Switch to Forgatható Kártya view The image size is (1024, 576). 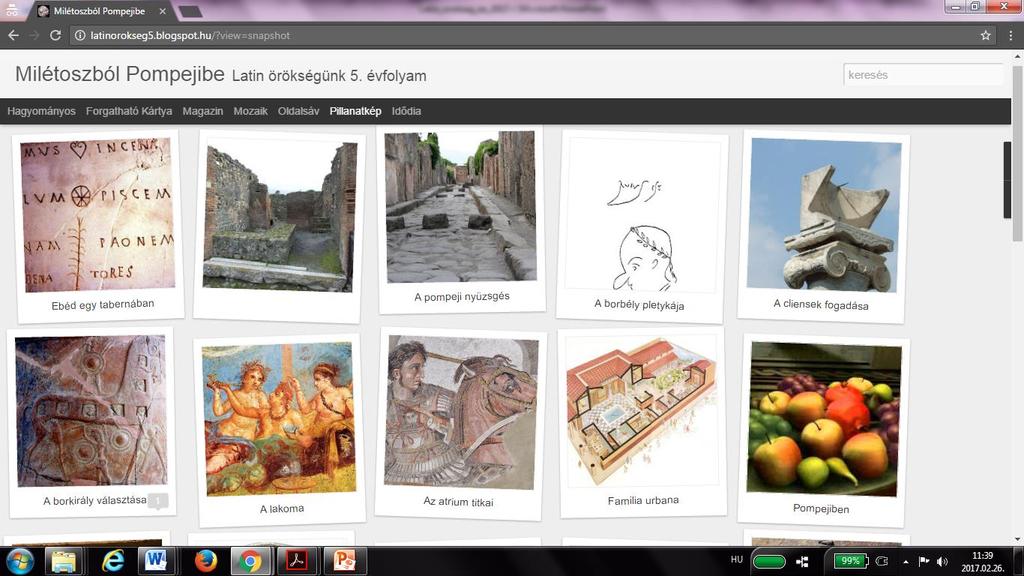(x=129, y=111)
